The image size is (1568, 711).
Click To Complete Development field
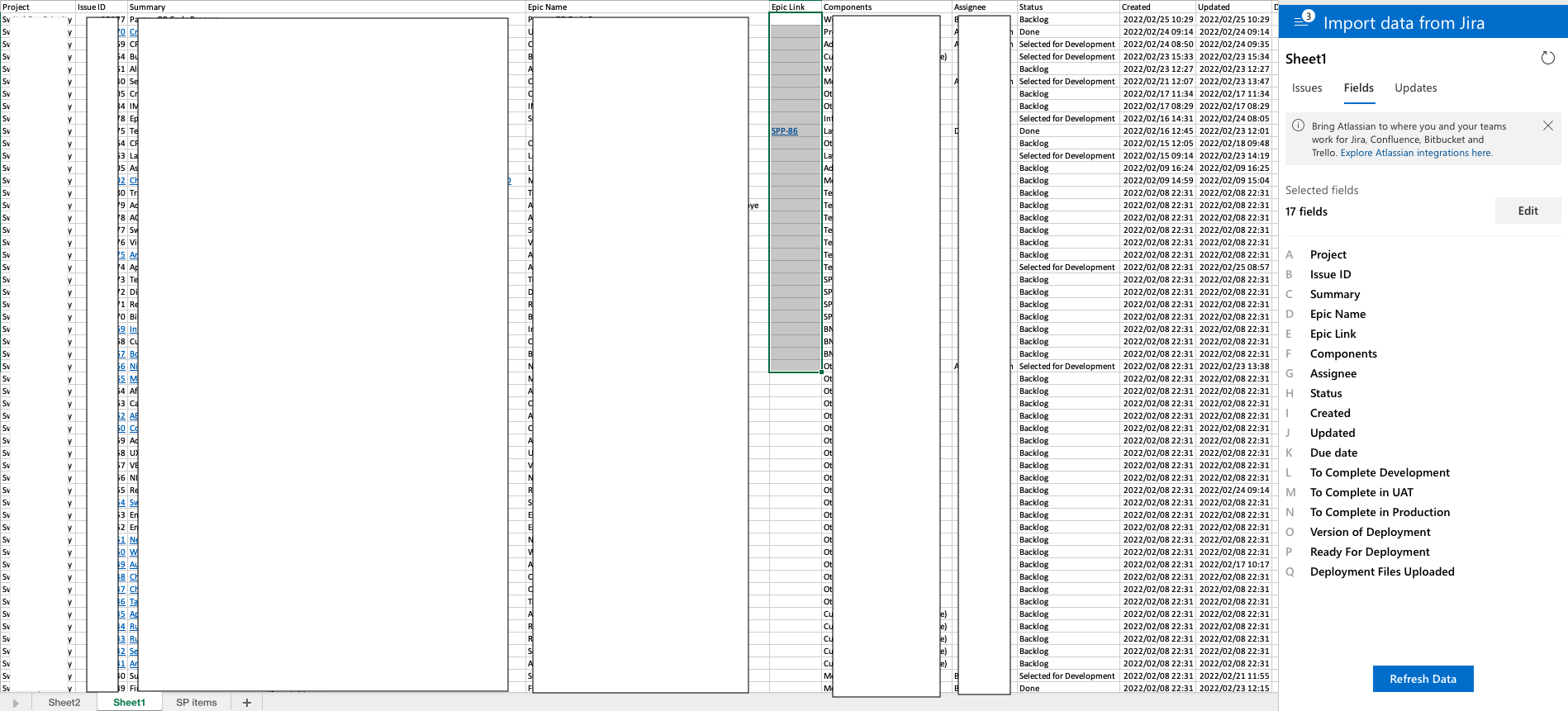click(1380, 472)
